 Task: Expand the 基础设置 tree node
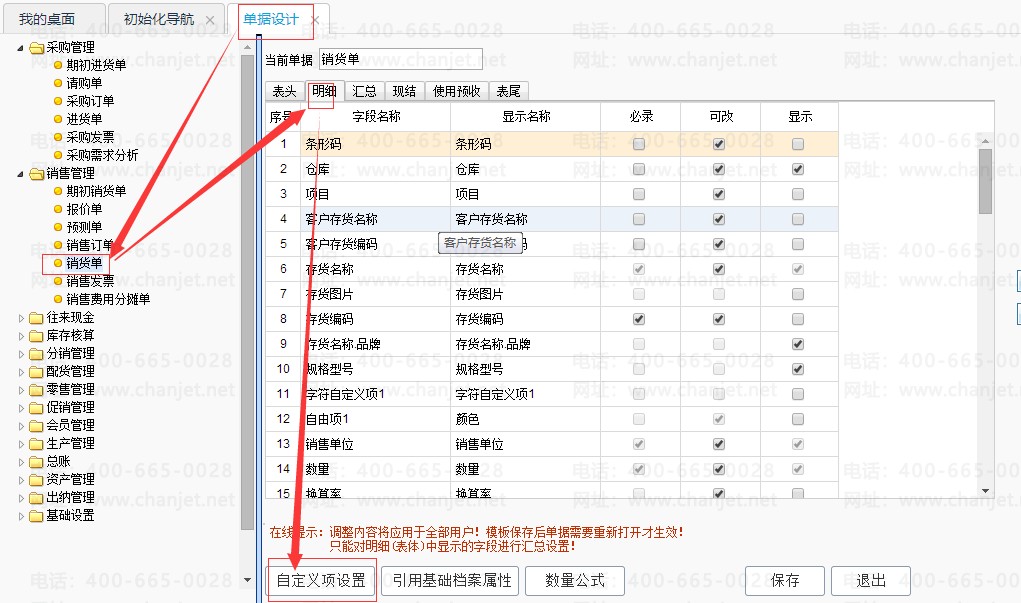click(x=22, y=515)
